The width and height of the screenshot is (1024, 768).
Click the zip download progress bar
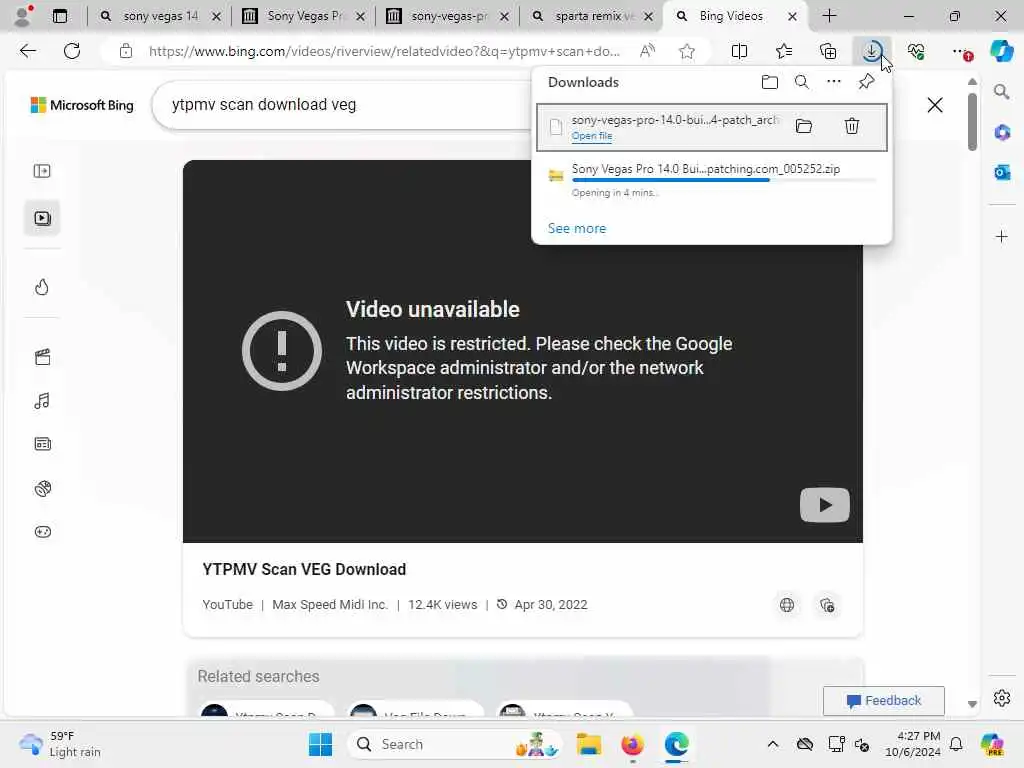click(x=724, y=180)
